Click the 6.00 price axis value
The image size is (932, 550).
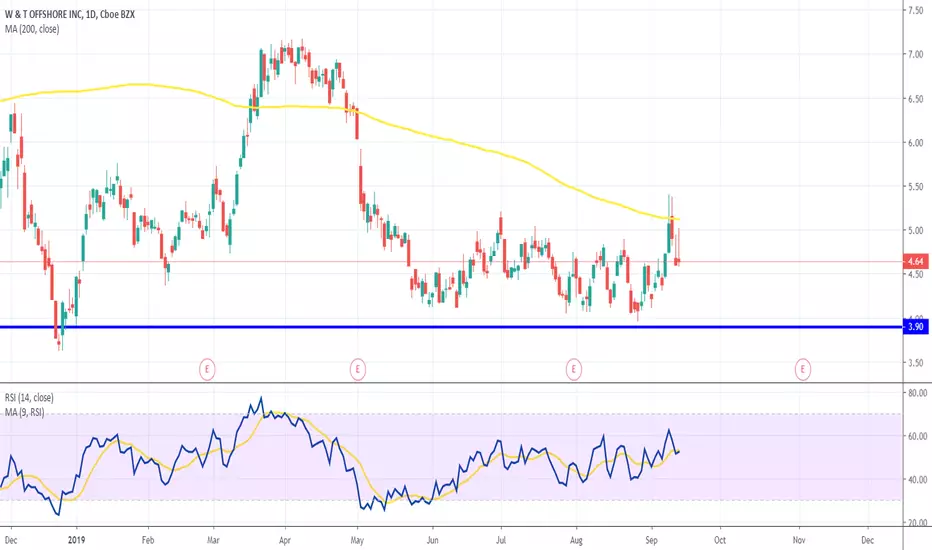tap(915, 143)
